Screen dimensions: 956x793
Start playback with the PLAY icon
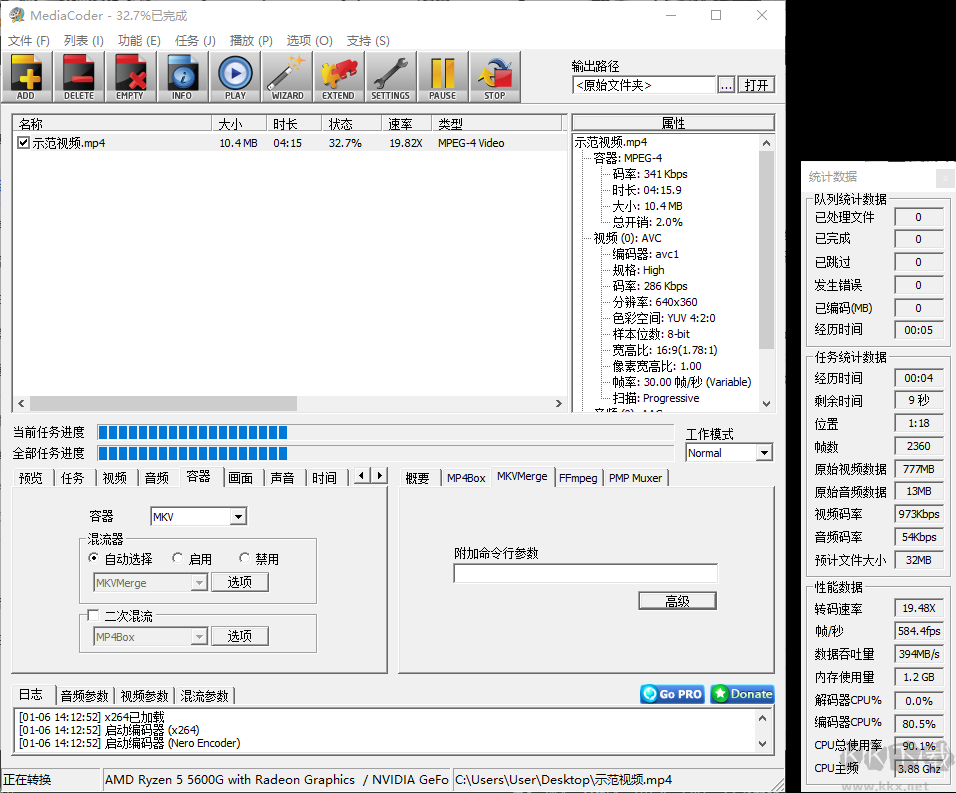click(x=234, y=77)
